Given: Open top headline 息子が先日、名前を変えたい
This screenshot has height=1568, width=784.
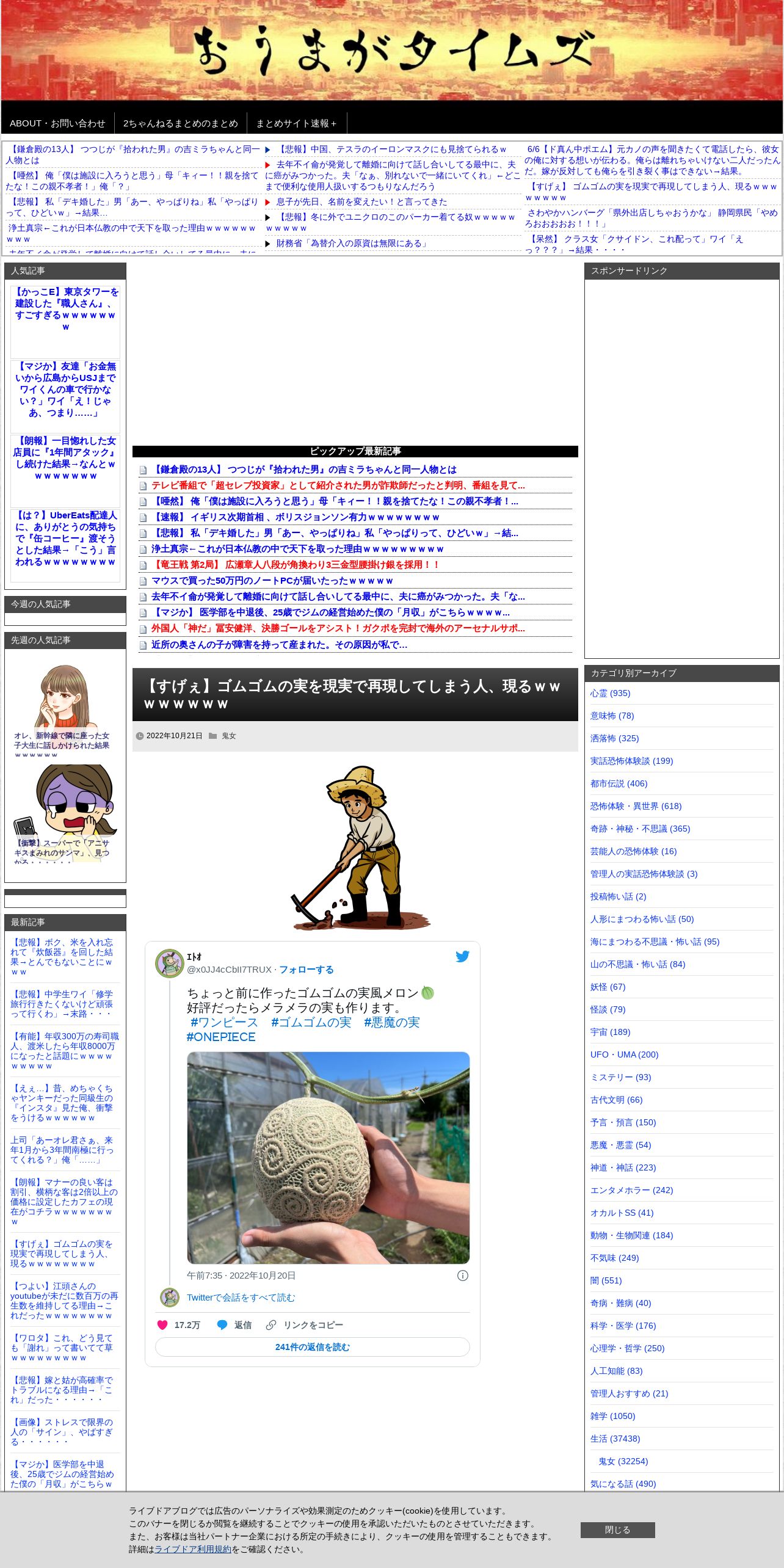Looking at the screenshot, I should click(x=361, y=202).
